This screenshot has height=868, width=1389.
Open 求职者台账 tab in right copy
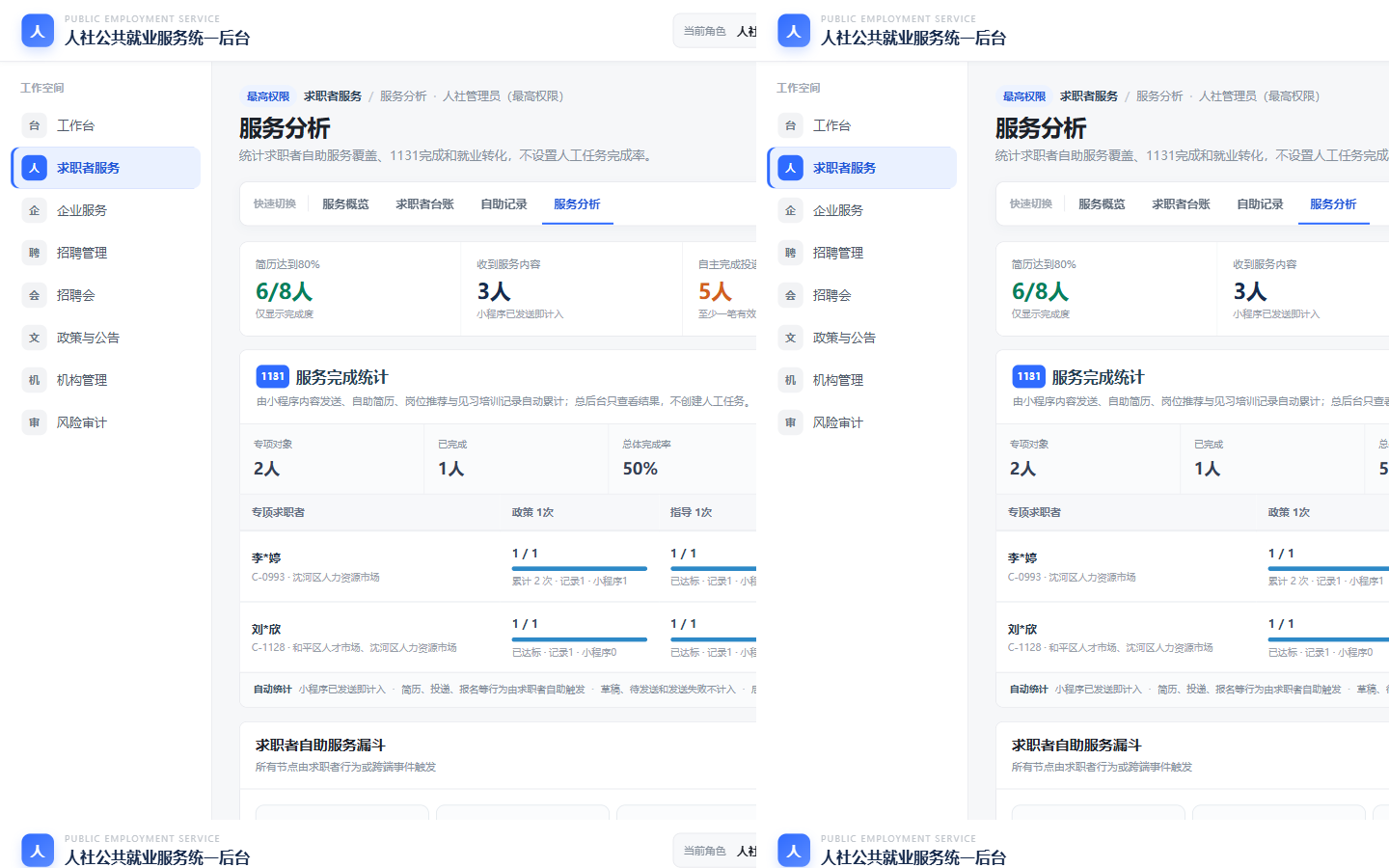pyautogui.click(x=1181, y=204)
